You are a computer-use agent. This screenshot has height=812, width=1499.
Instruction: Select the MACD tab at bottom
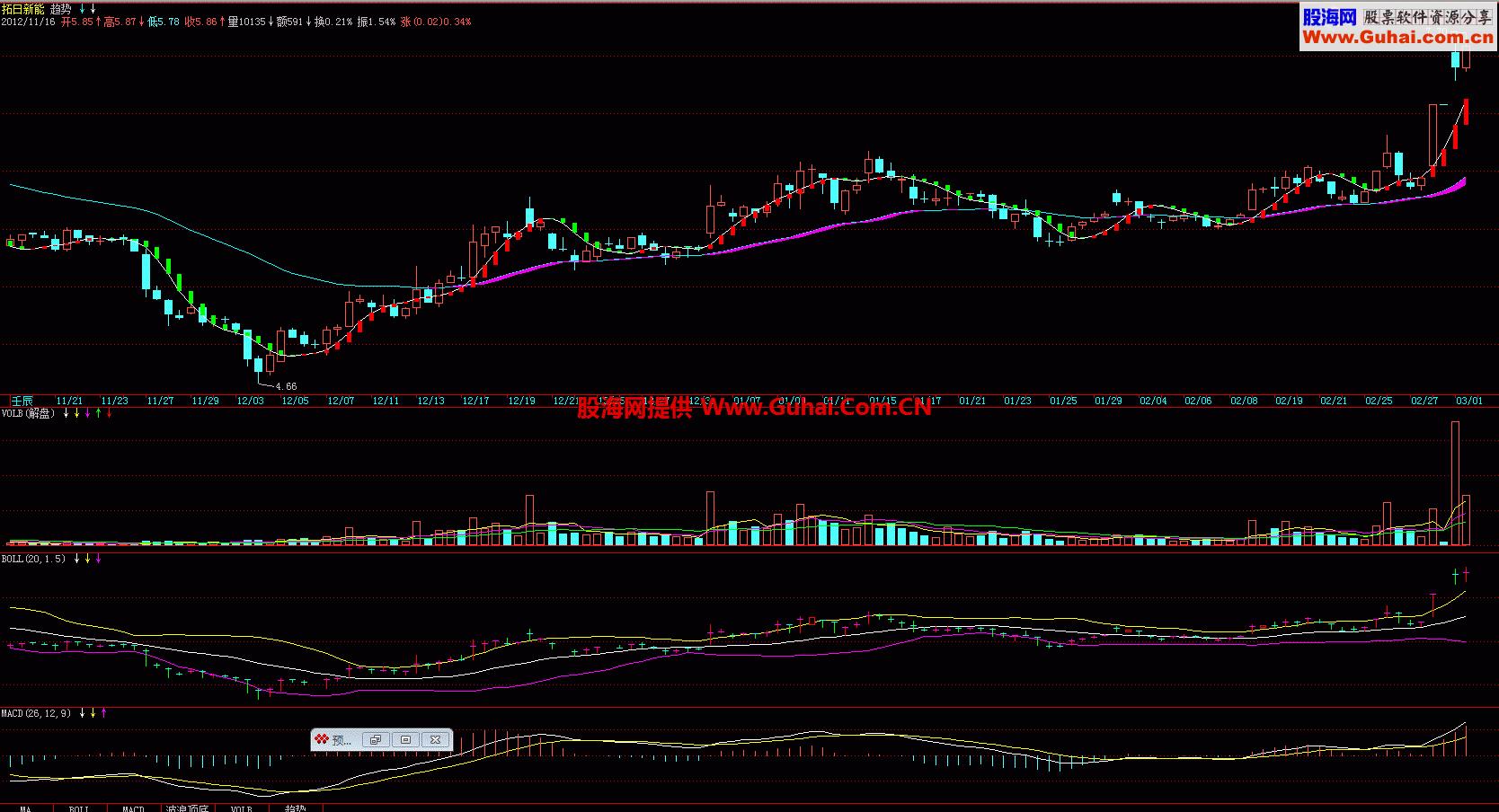tap(133, 808)
